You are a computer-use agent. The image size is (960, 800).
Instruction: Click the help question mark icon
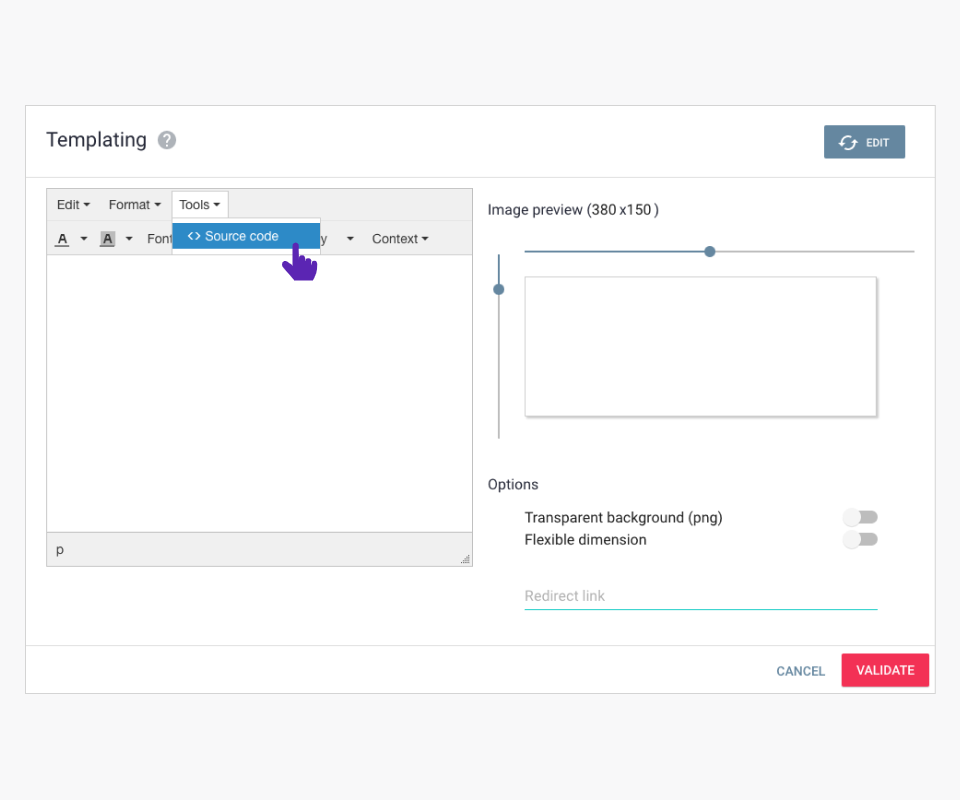click(167, 140)
